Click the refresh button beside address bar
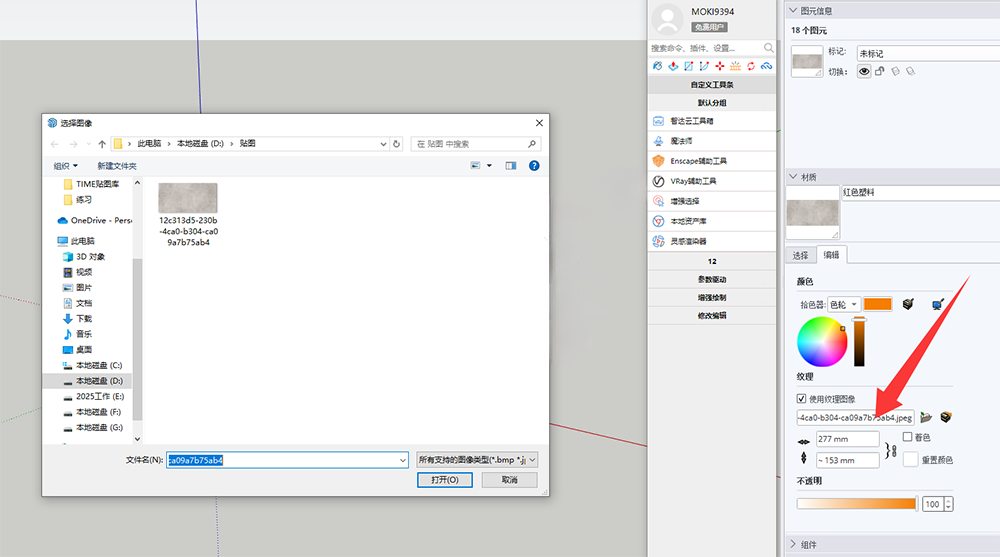Viewport: 1000px width, 557px height. 397,144
